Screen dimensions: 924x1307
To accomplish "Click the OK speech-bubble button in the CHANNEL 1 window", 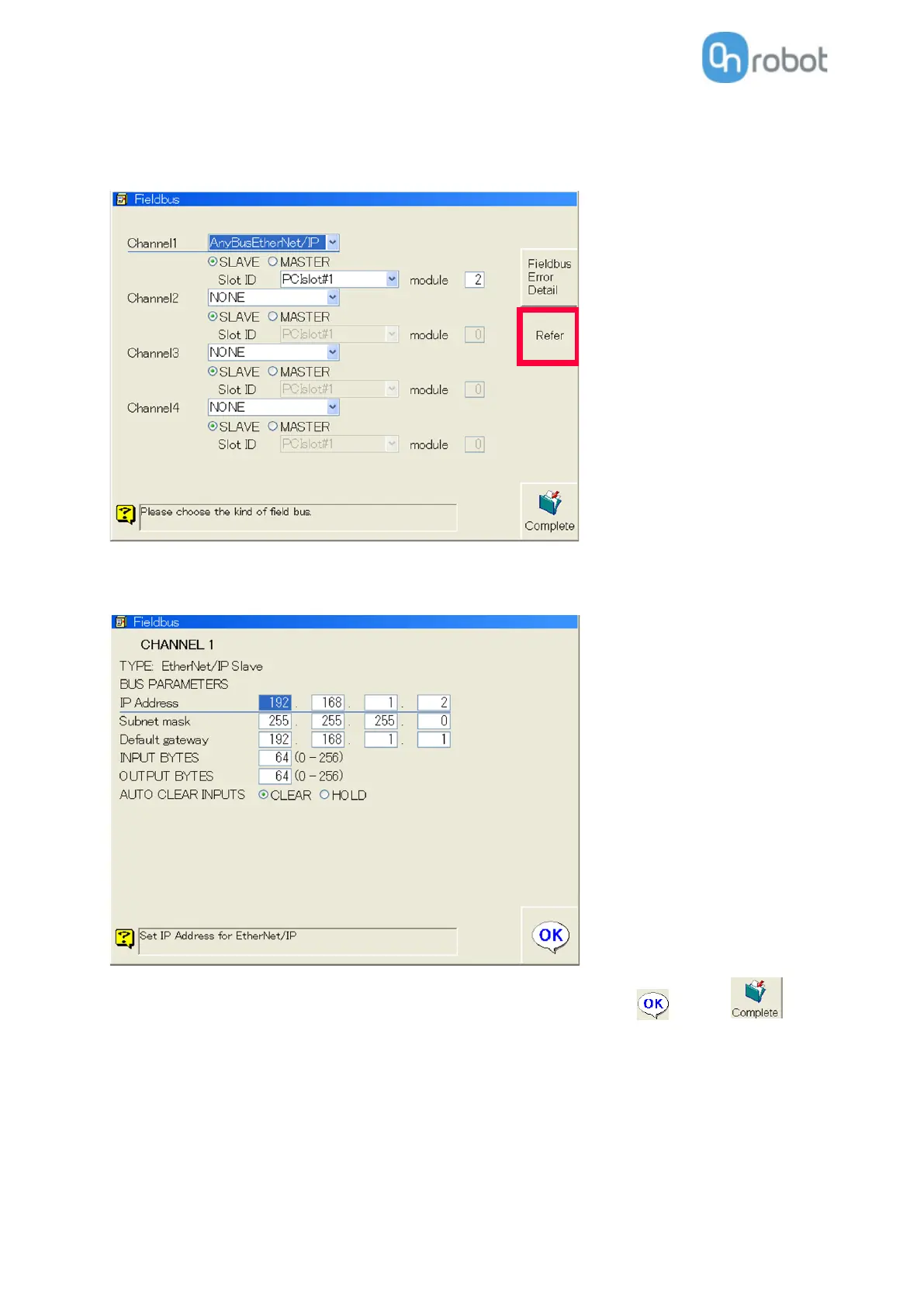I will [551, 936].
